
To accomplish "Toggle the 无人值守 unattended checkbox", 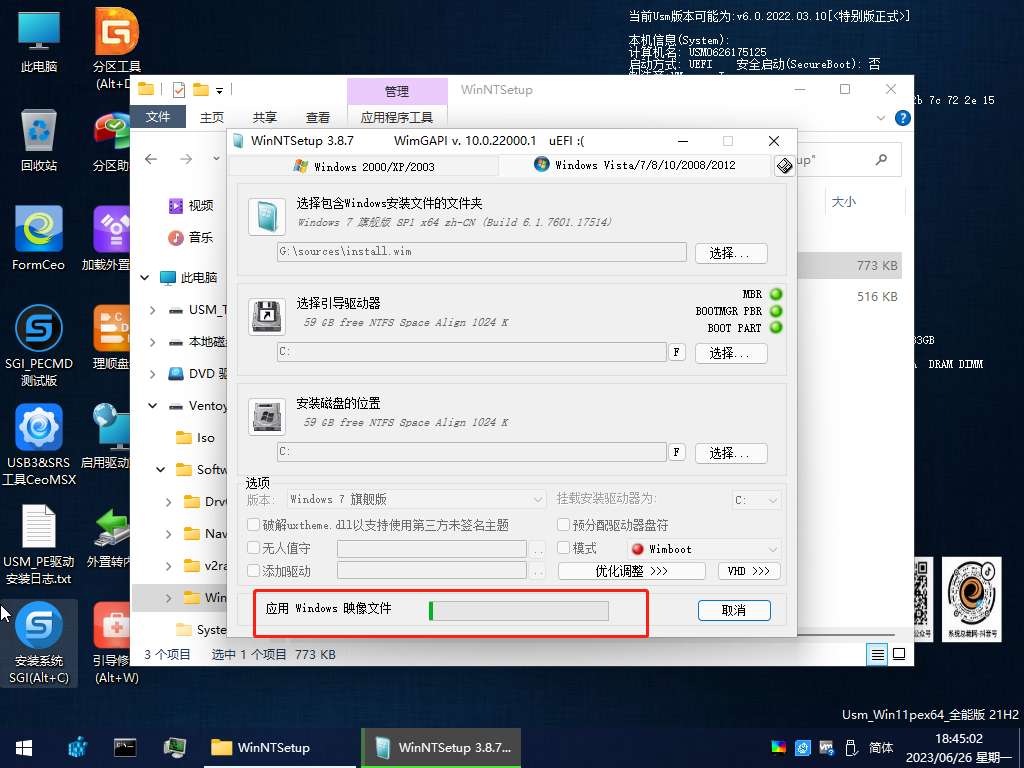I will click(x=253, y=547).
